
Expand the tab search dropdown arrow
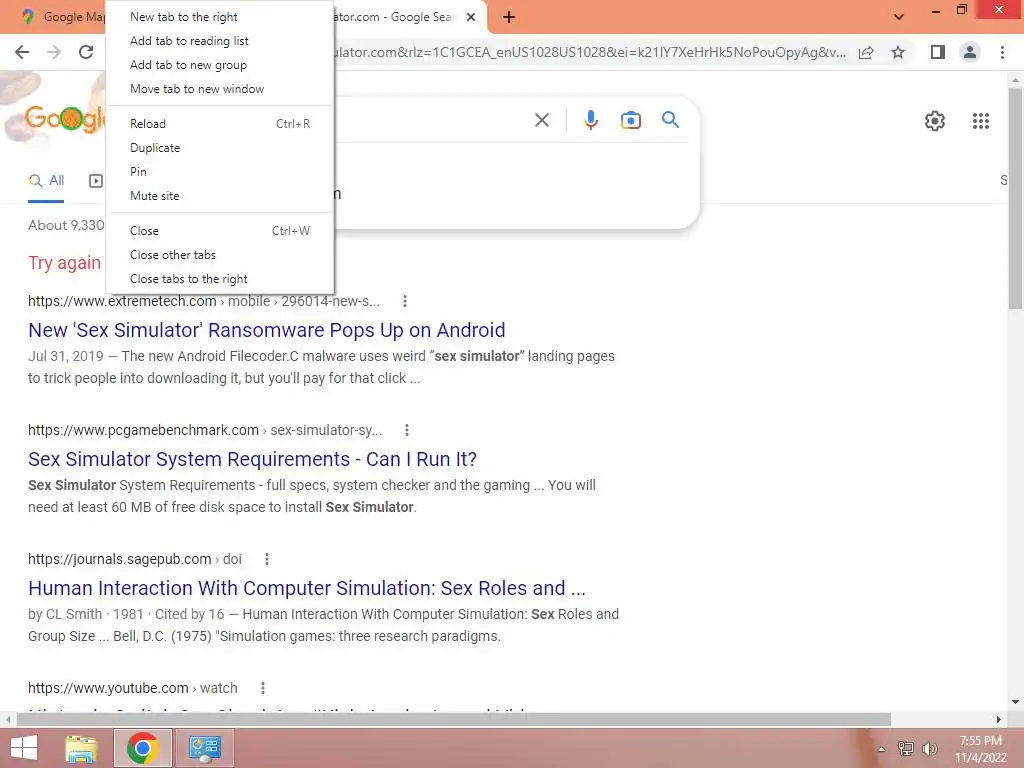coord(899,17)
